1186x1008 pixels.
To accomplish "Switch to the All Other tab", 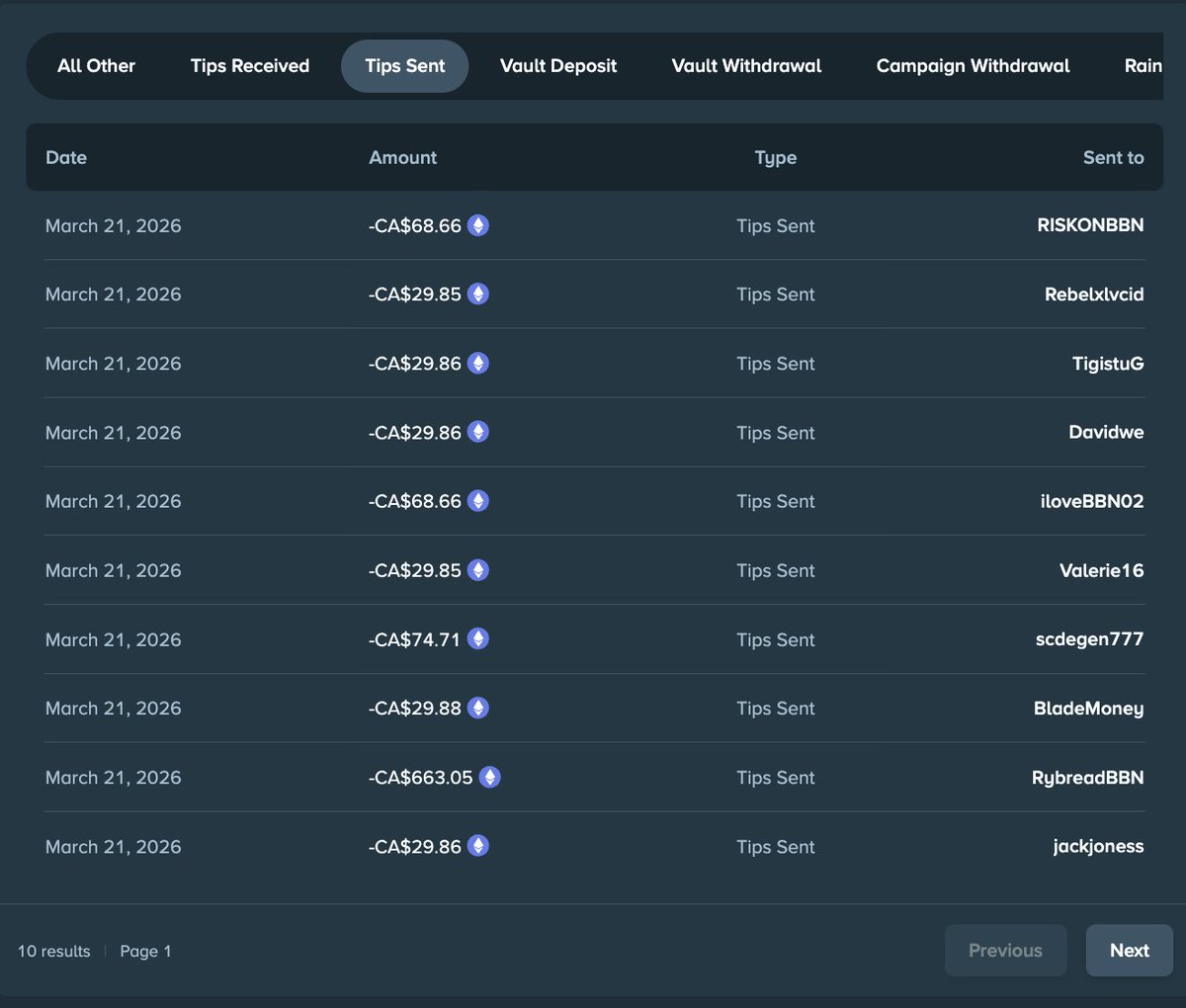I will tap(96, 66).
